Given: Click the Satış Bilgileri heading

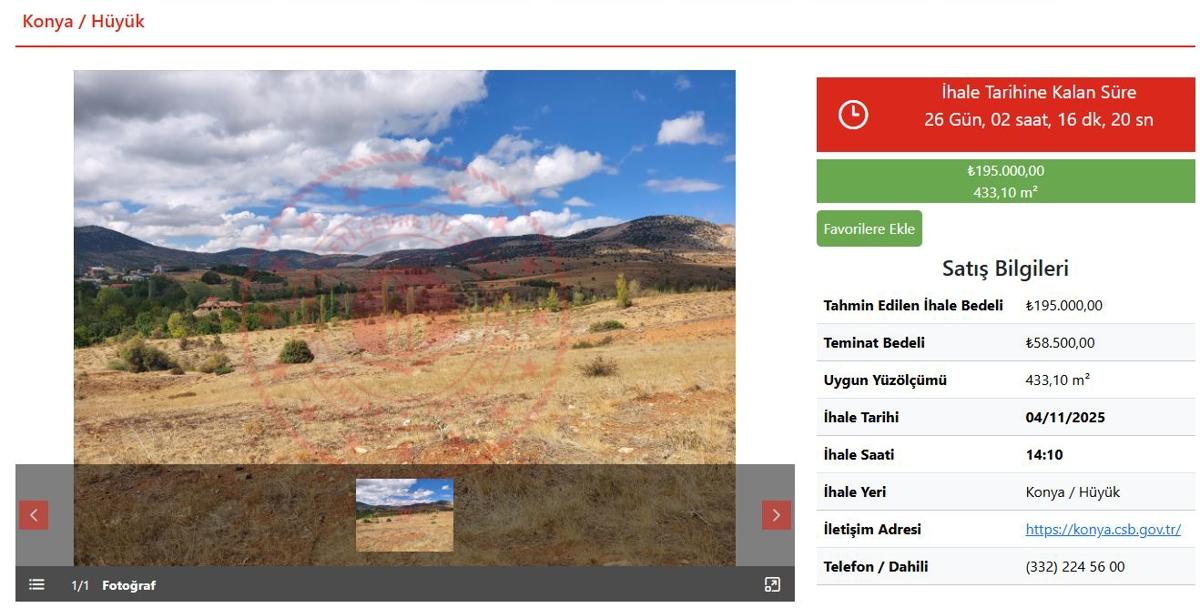Looking at the screenshot, I should click(x=1005, y=268).
